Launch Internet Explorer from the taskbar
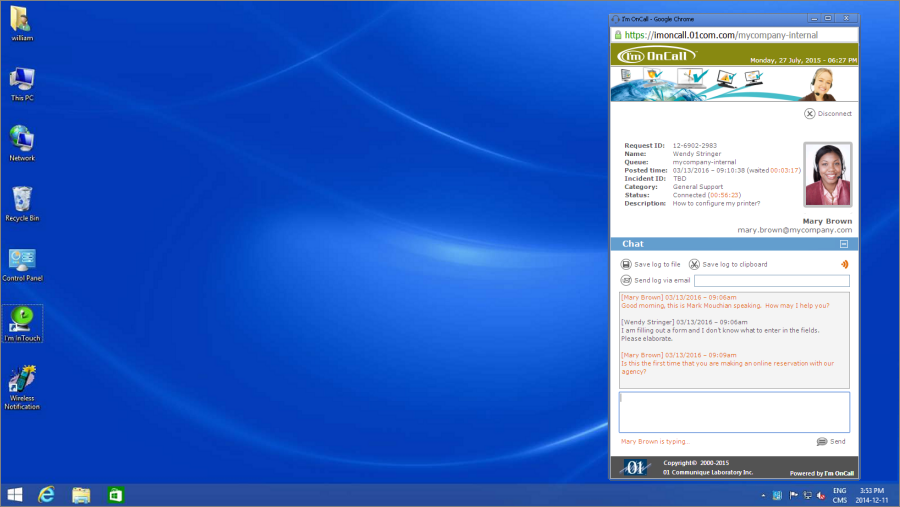This screenshot has height=507, width=900. (47, 495)
